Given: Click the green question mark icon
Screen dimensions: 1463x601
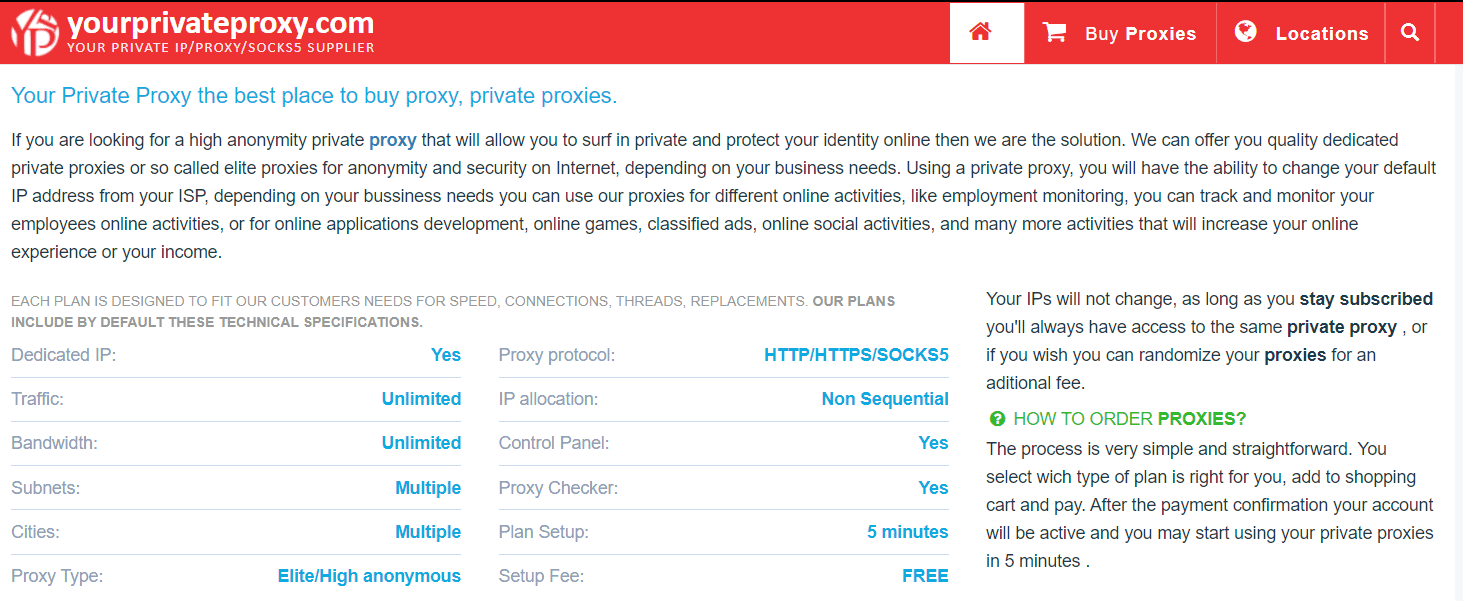Looking at the screenshot, I should (x=996, y=419).
